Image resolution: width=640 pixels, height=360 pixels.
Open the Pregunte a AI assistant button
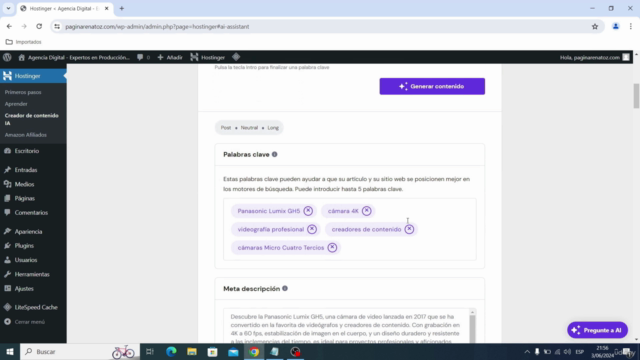597,330
